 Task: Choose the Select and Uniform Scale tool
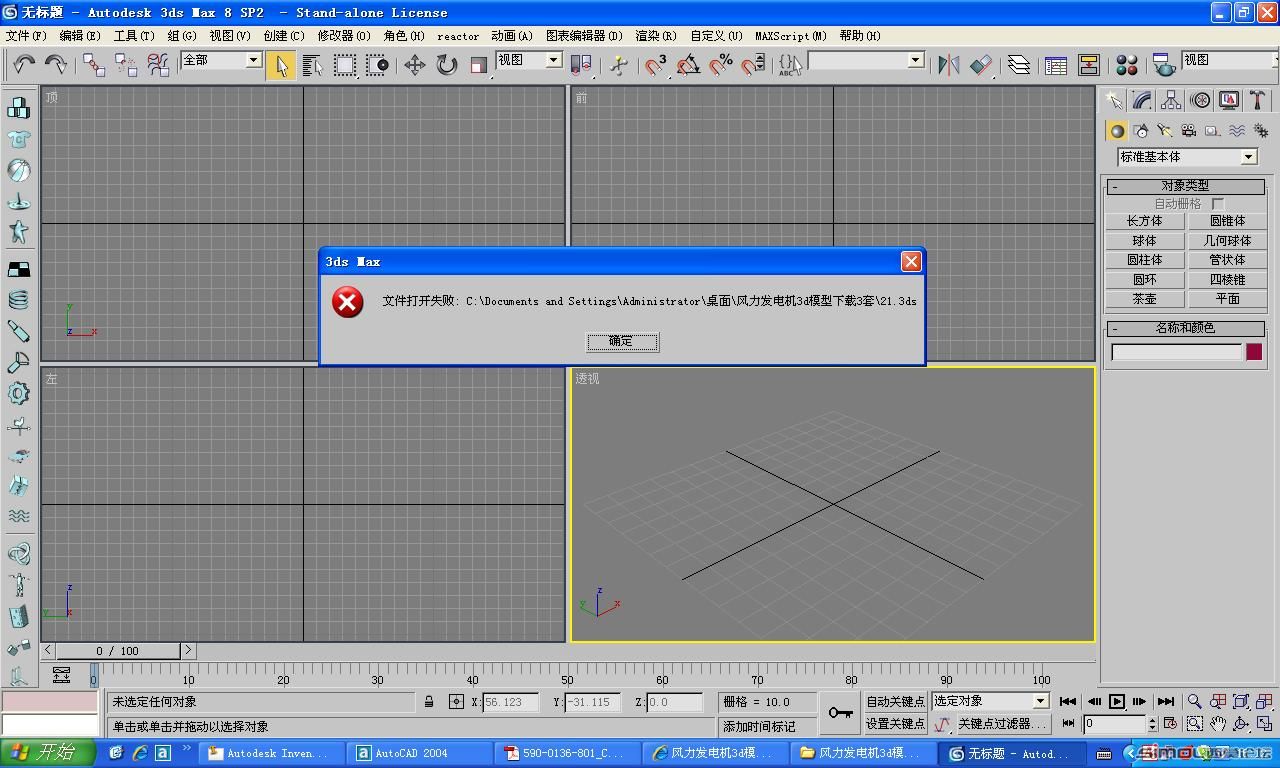[x=478, y=65]
